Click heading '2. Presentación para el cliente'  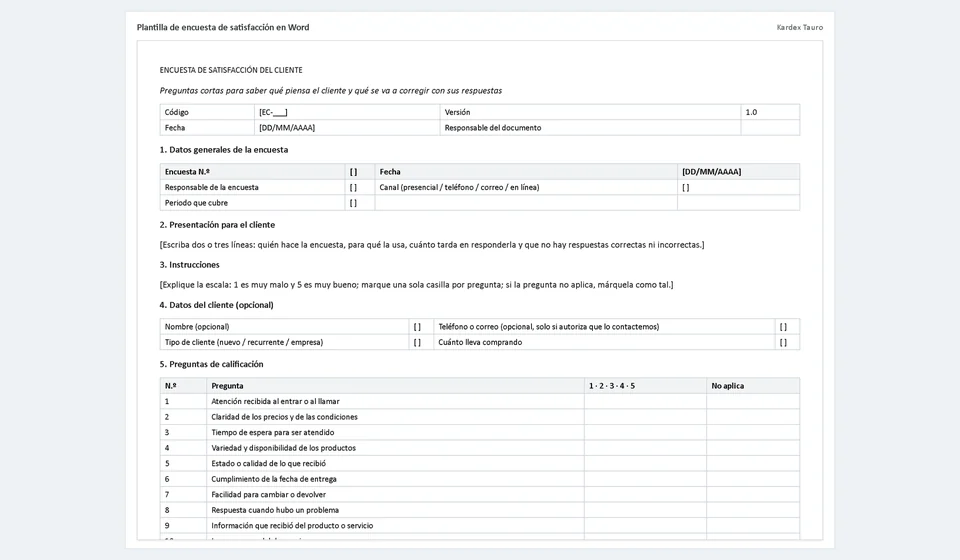point(217,225)
